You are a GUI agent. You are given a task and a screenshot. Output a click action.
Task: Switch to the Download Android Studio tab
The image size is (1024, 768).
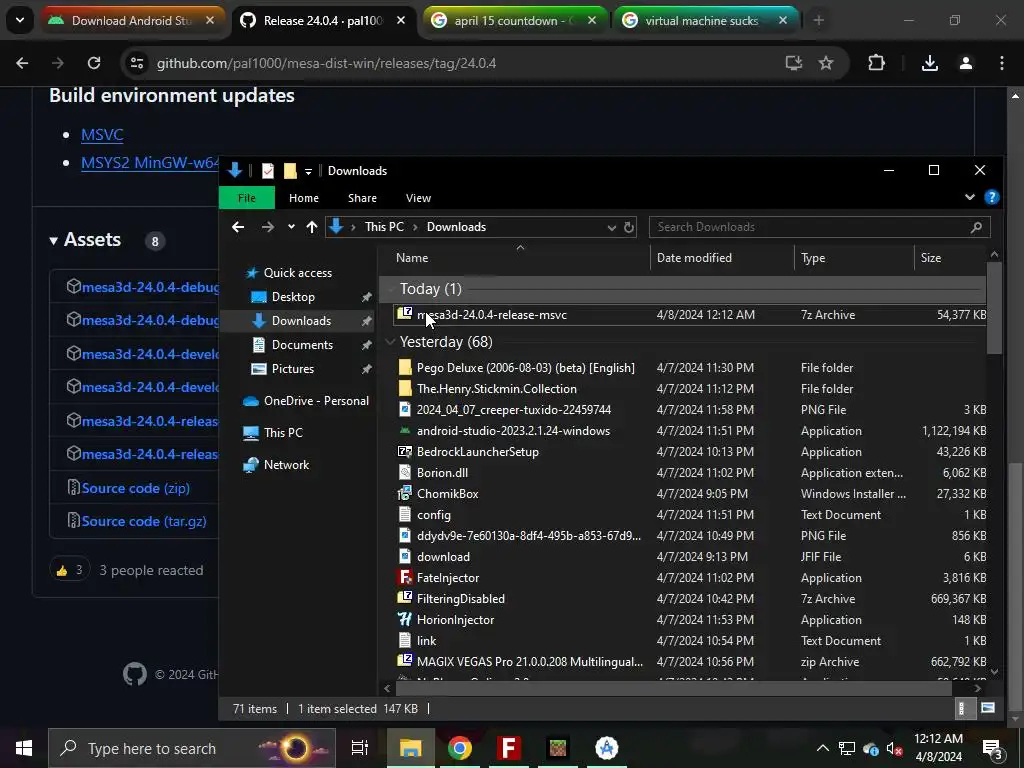(132, 20)
